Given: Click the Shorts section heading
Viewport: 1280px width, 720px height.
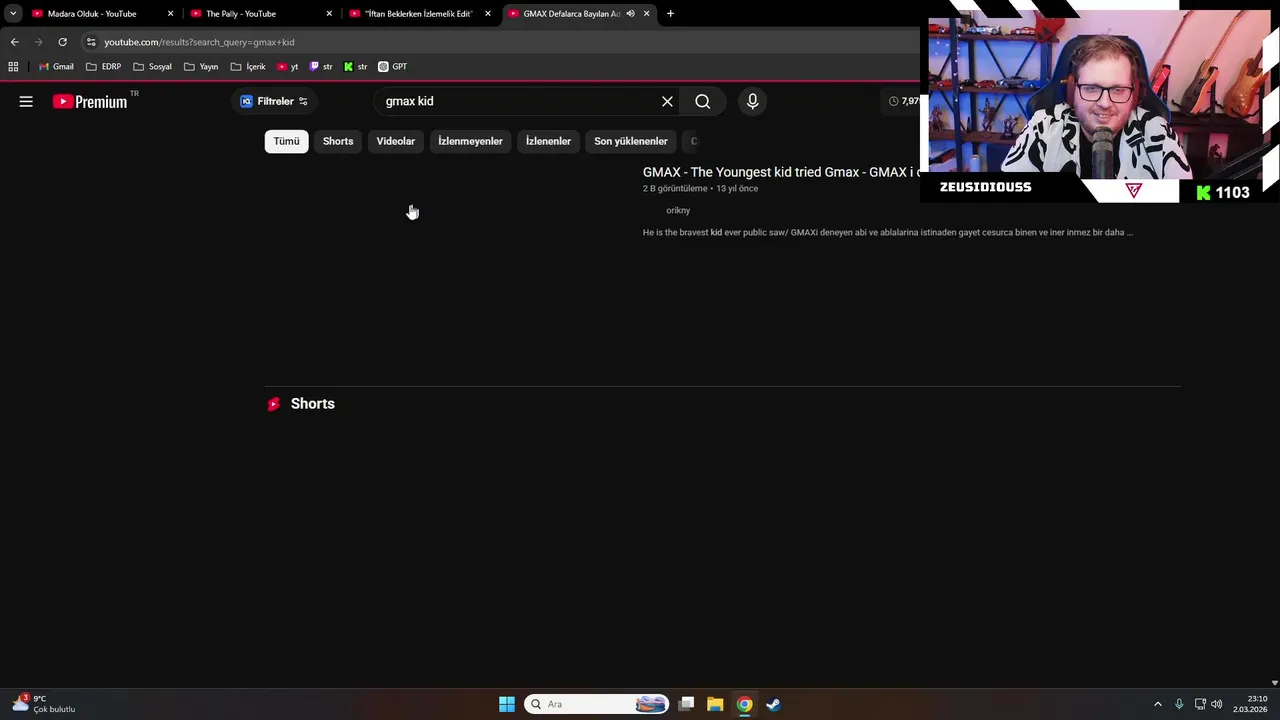Looking at the screenshot, I should pyautogui.click(x=312, y=404).
